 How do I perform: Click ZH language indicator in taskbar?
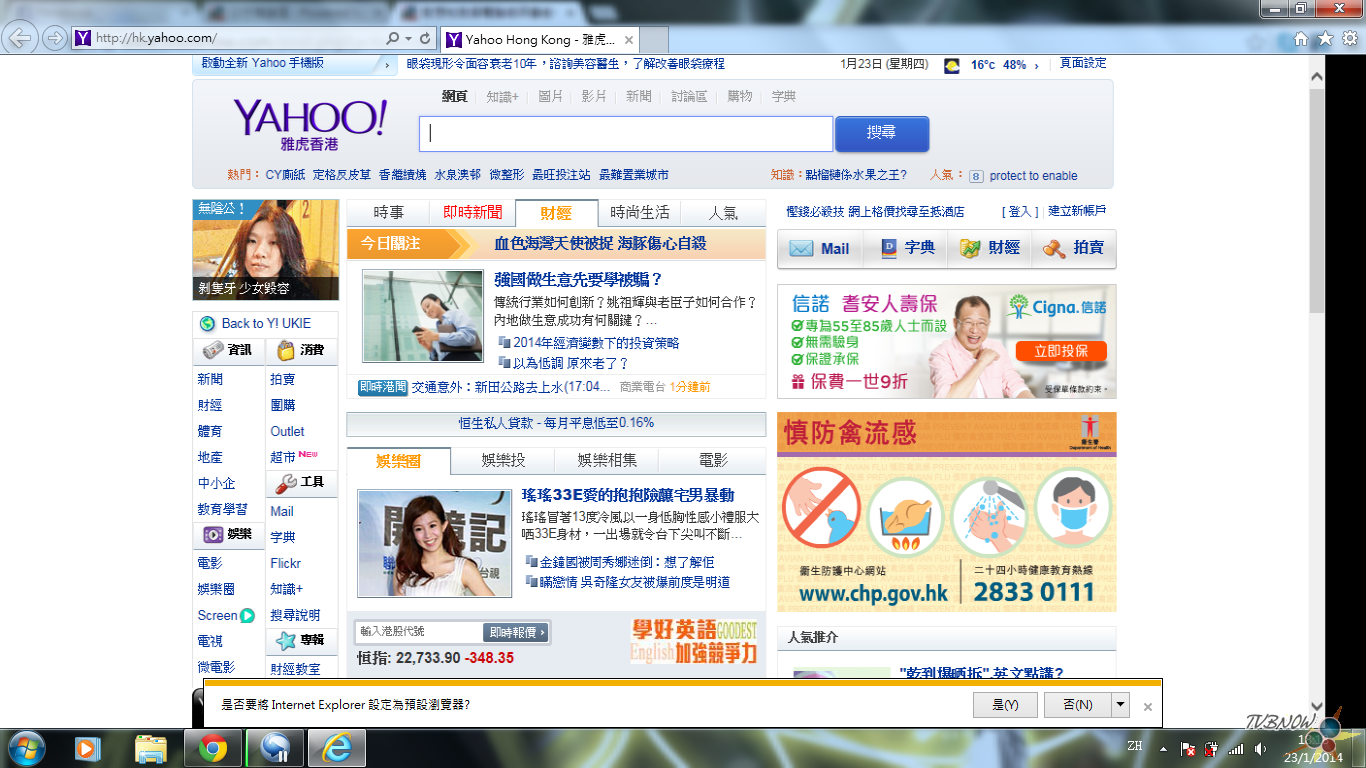click(1134, 747)
